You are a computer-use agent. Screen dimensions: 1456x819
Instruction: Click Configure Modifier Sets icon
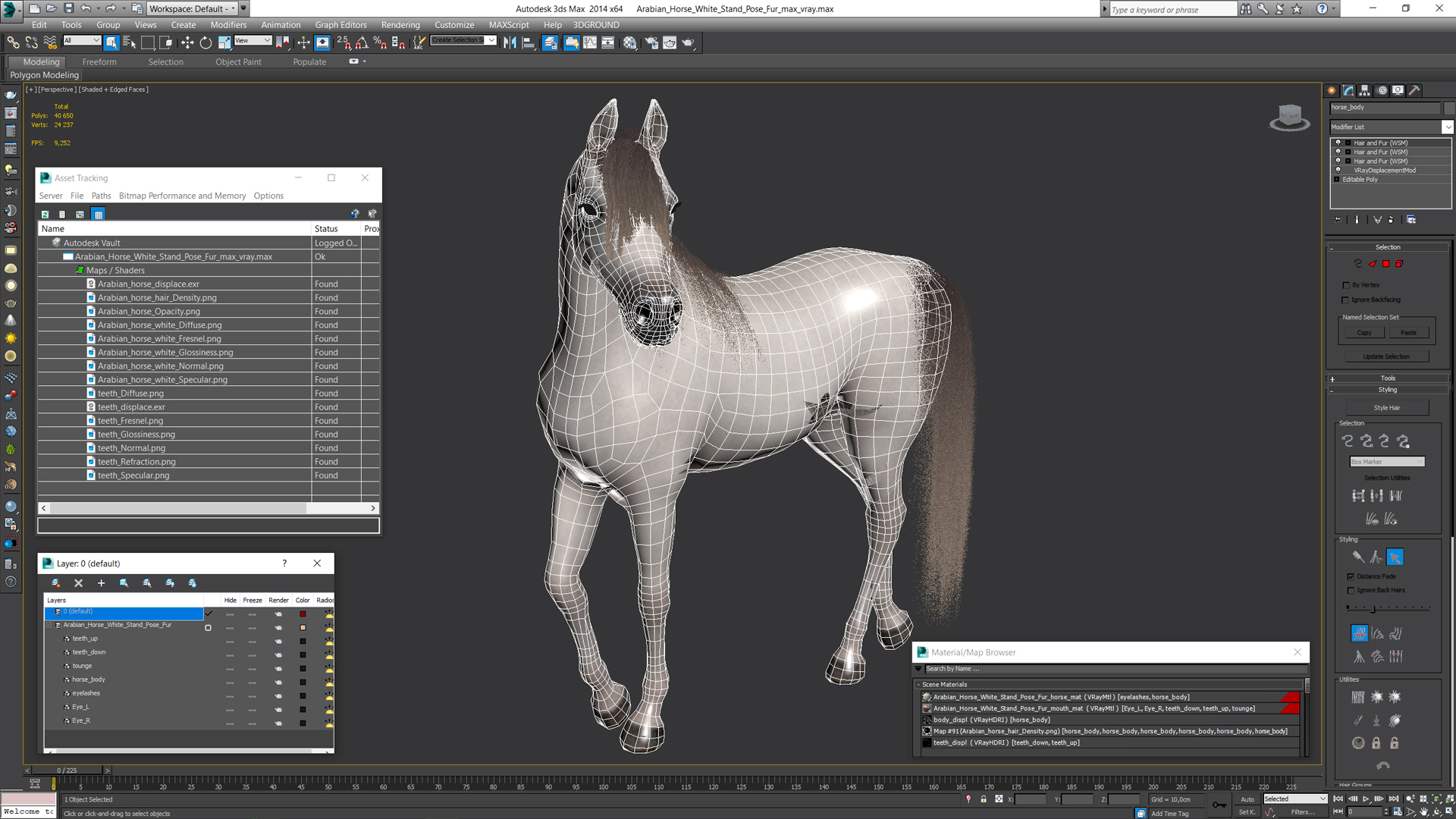1411,220
